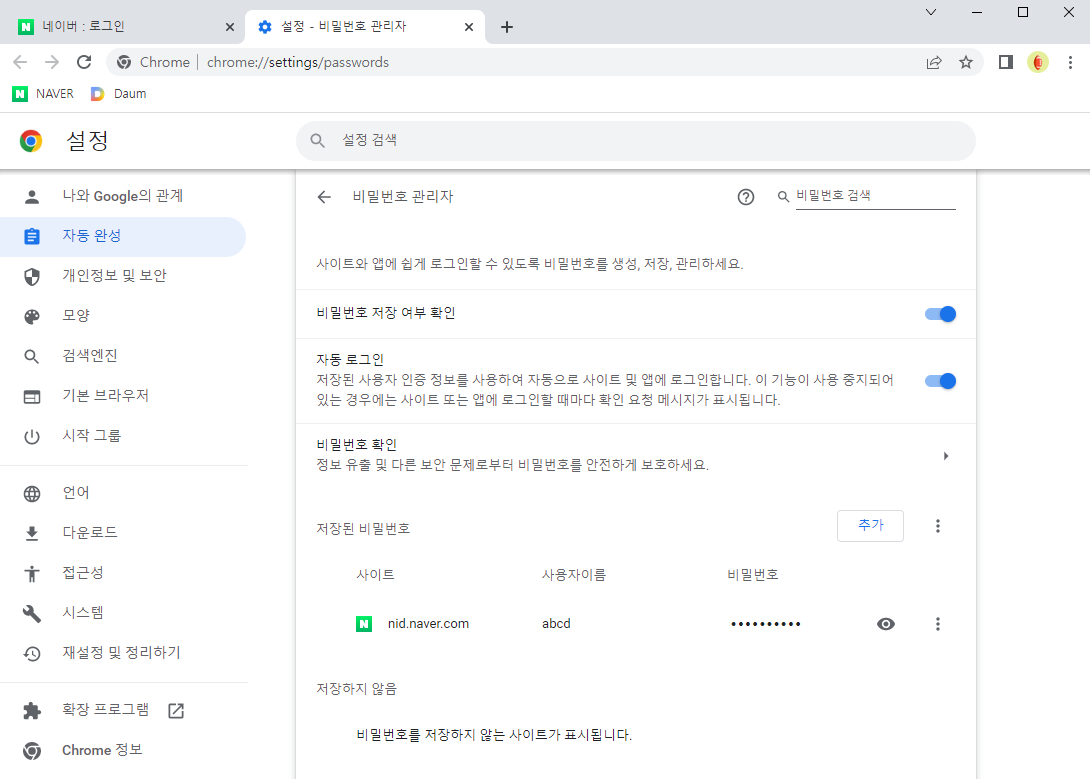Open the Chrome 정보 page
This screenshot has width=1090, height=779.
122,751
